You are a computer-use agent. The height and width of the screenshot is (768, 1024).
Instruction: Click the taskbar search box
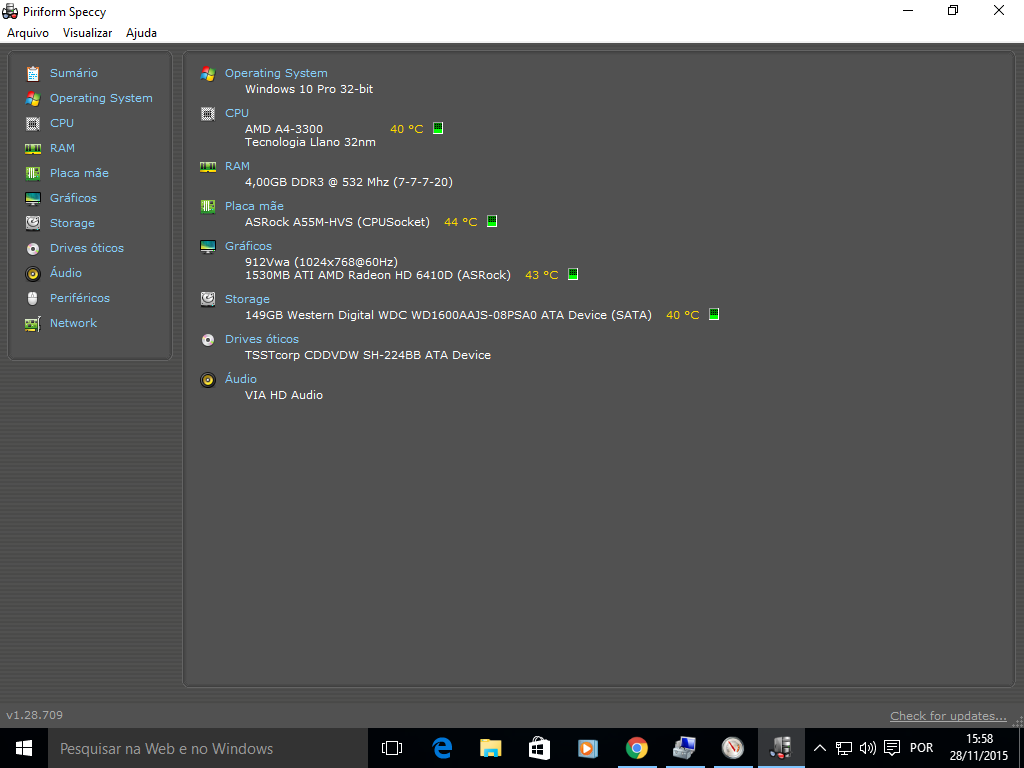[208, 748]
